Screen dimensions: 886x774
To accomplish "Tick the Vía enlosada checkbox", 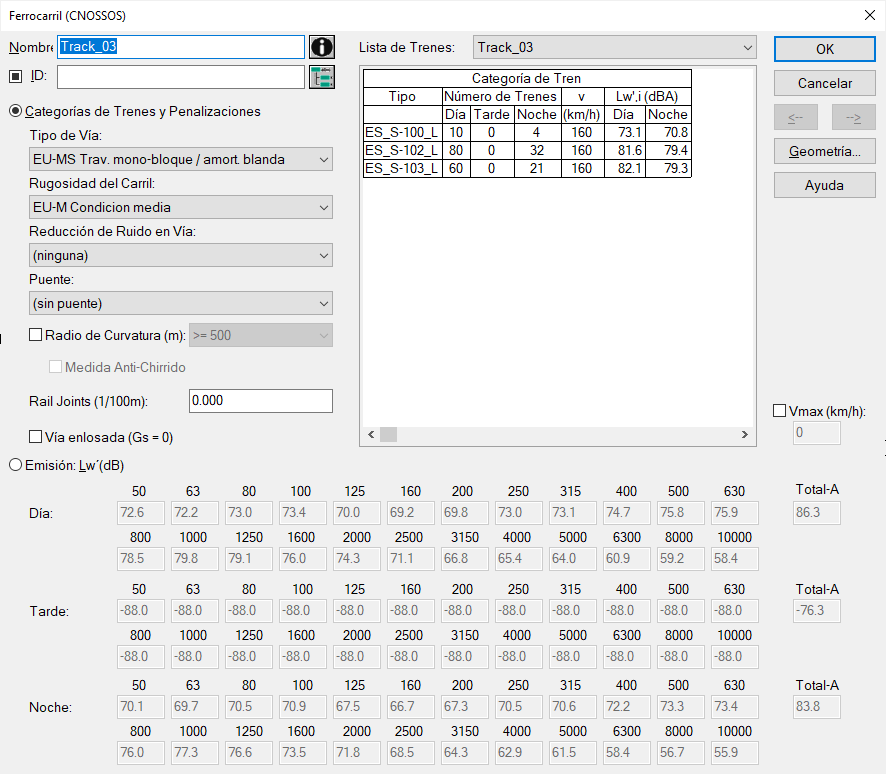I will (36, 437).
